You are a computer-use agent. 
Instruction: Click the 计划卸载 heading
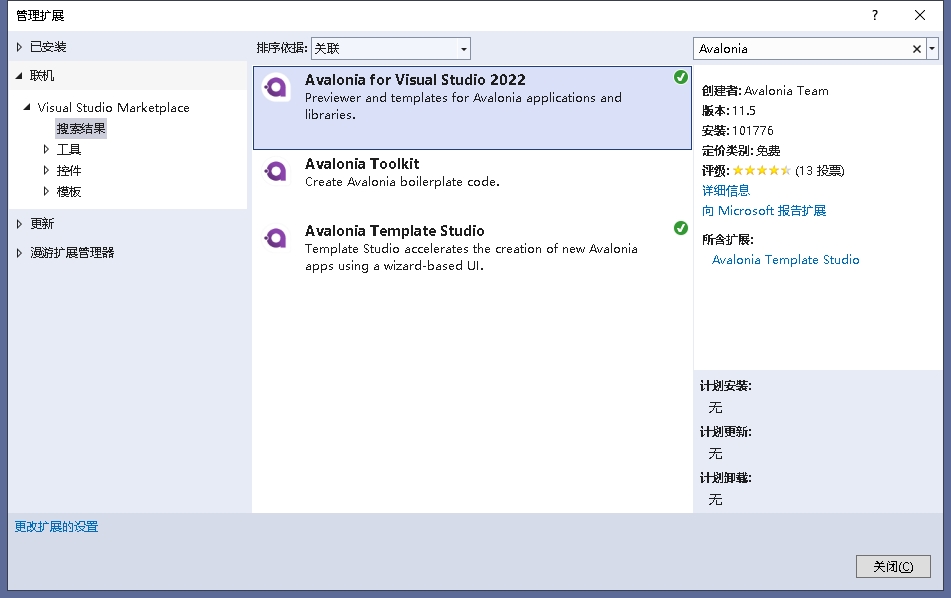(726, 478)
